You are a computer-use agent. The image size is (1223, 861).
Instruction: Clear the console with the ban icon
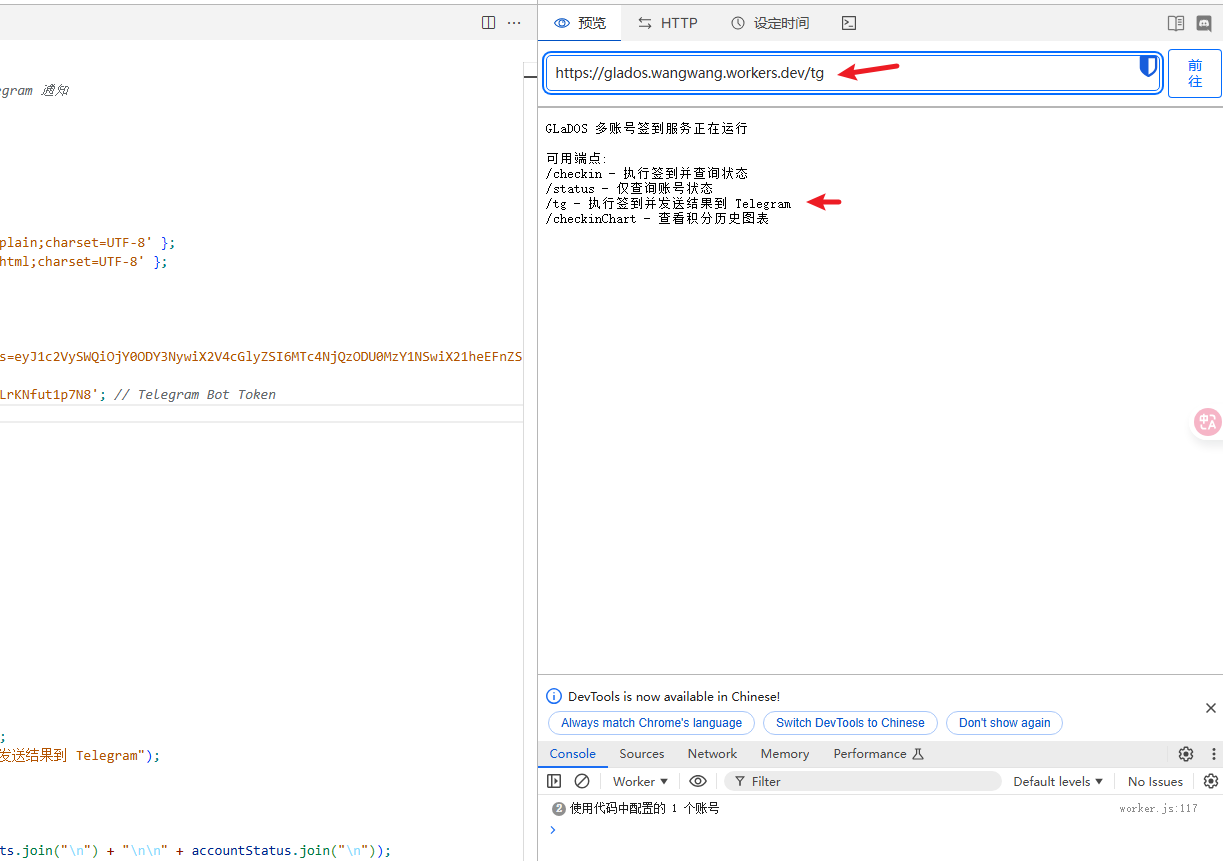pyautogui.click(x=582, y=781)
